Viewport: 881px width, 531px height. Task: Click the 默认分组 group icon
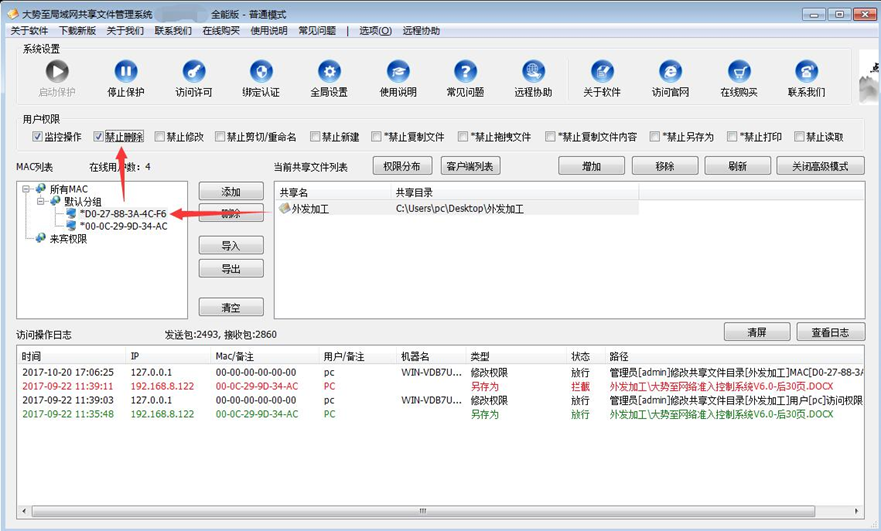coord(55,201)
